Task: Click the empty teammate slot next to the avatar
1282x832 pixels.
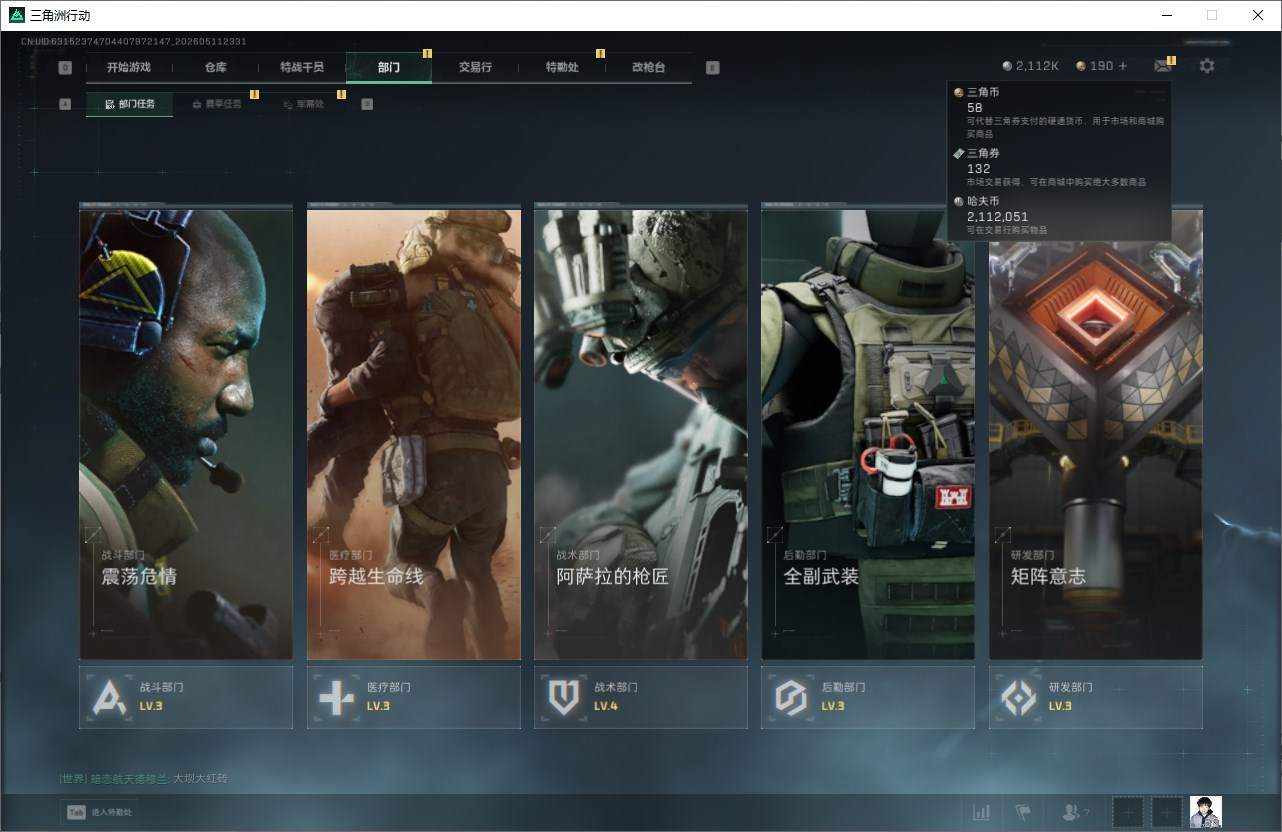Action: click(x=1166, y=812)
